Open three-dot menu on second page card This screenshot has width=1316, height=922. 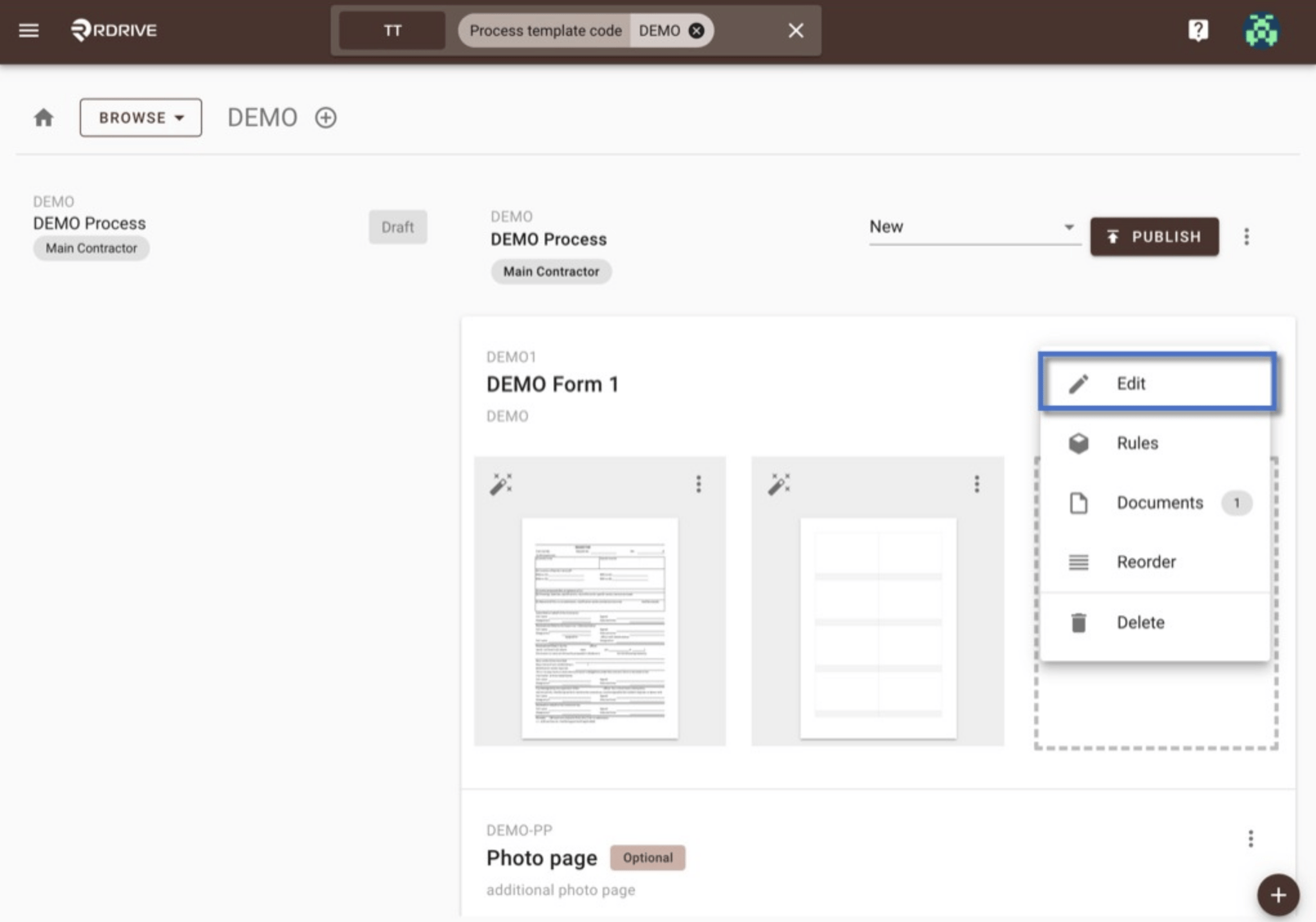tap(977, 484)
